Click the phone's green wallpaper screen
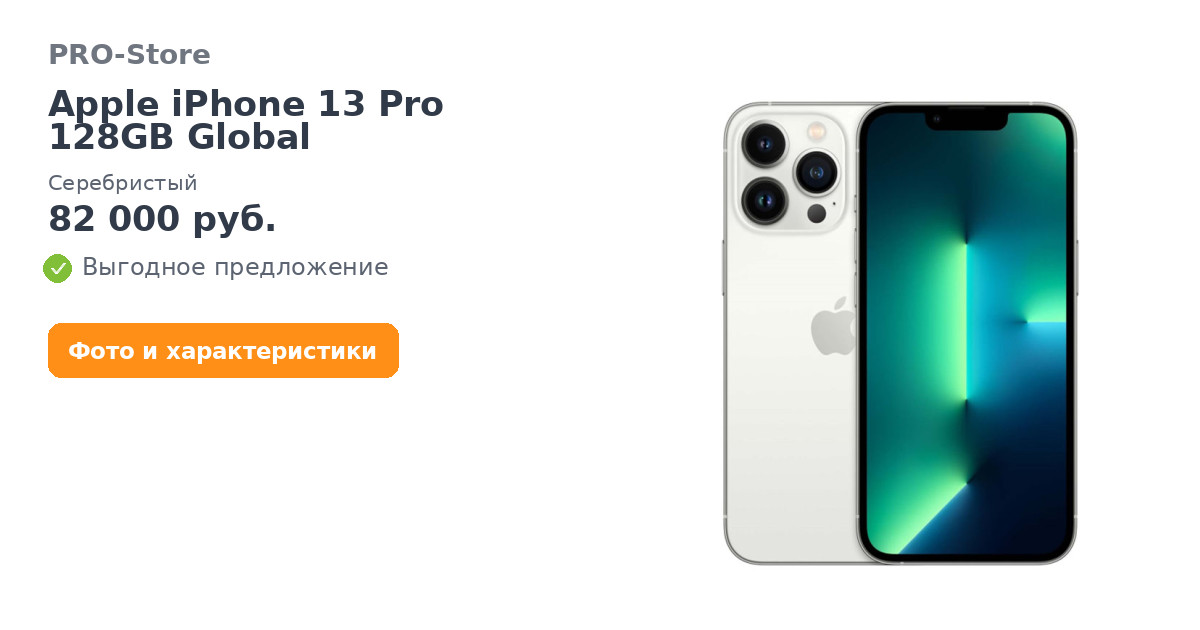The height and width of the screenshot is (630, 1200). pos(966,333)
